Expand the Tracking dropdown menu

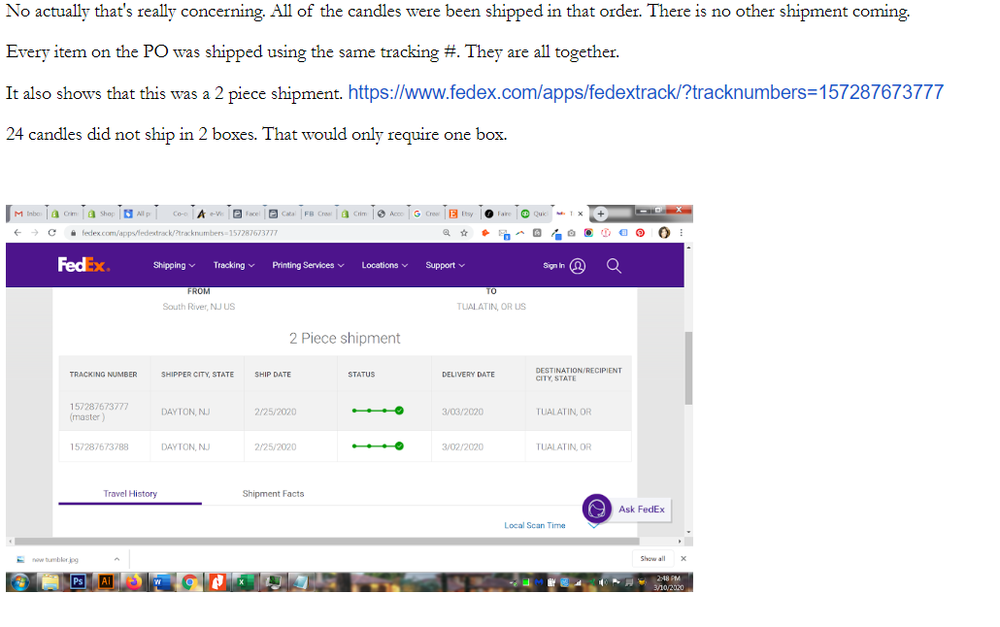coord(233,266)
